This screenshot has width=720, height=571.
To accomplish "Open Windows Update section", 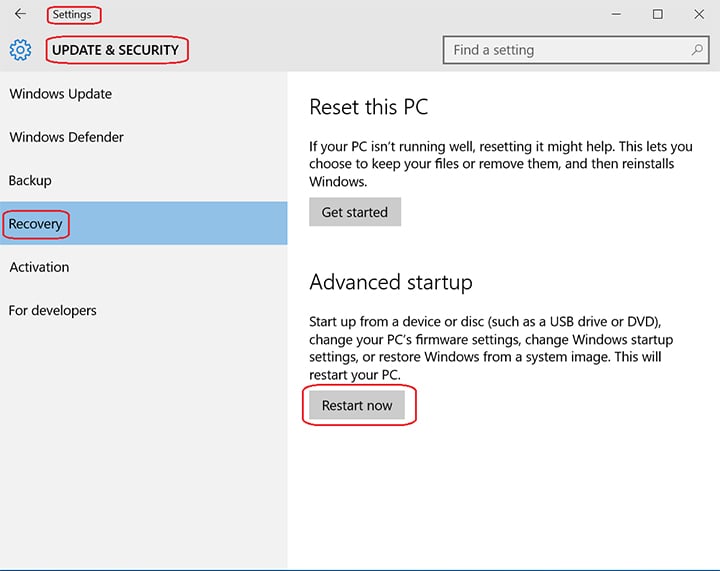I will [x=144, y=94].
